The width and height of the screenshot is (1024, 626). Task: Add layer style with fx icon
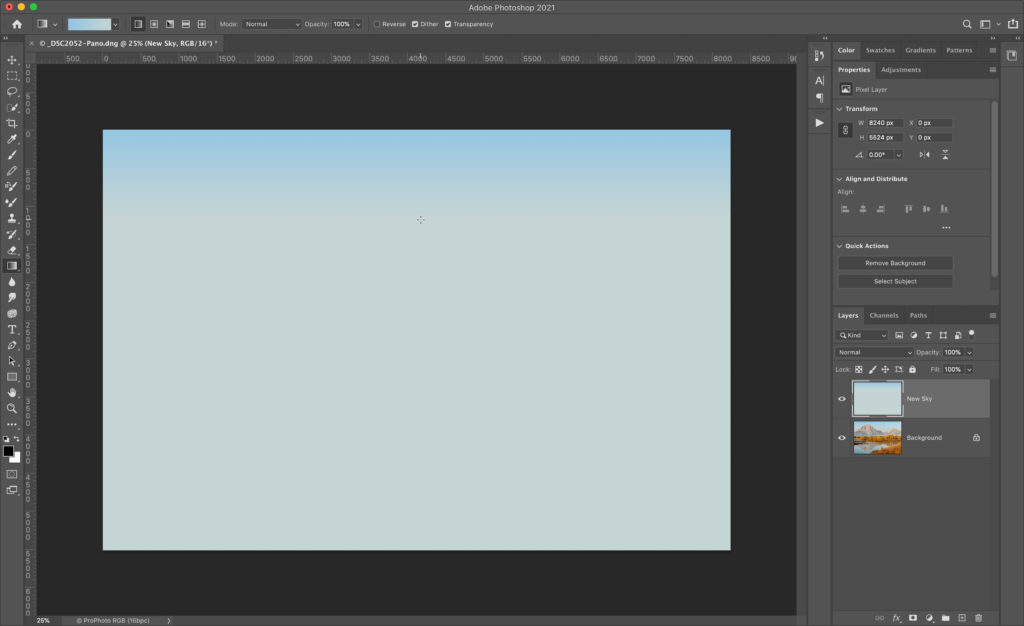(x=897, y=618)
